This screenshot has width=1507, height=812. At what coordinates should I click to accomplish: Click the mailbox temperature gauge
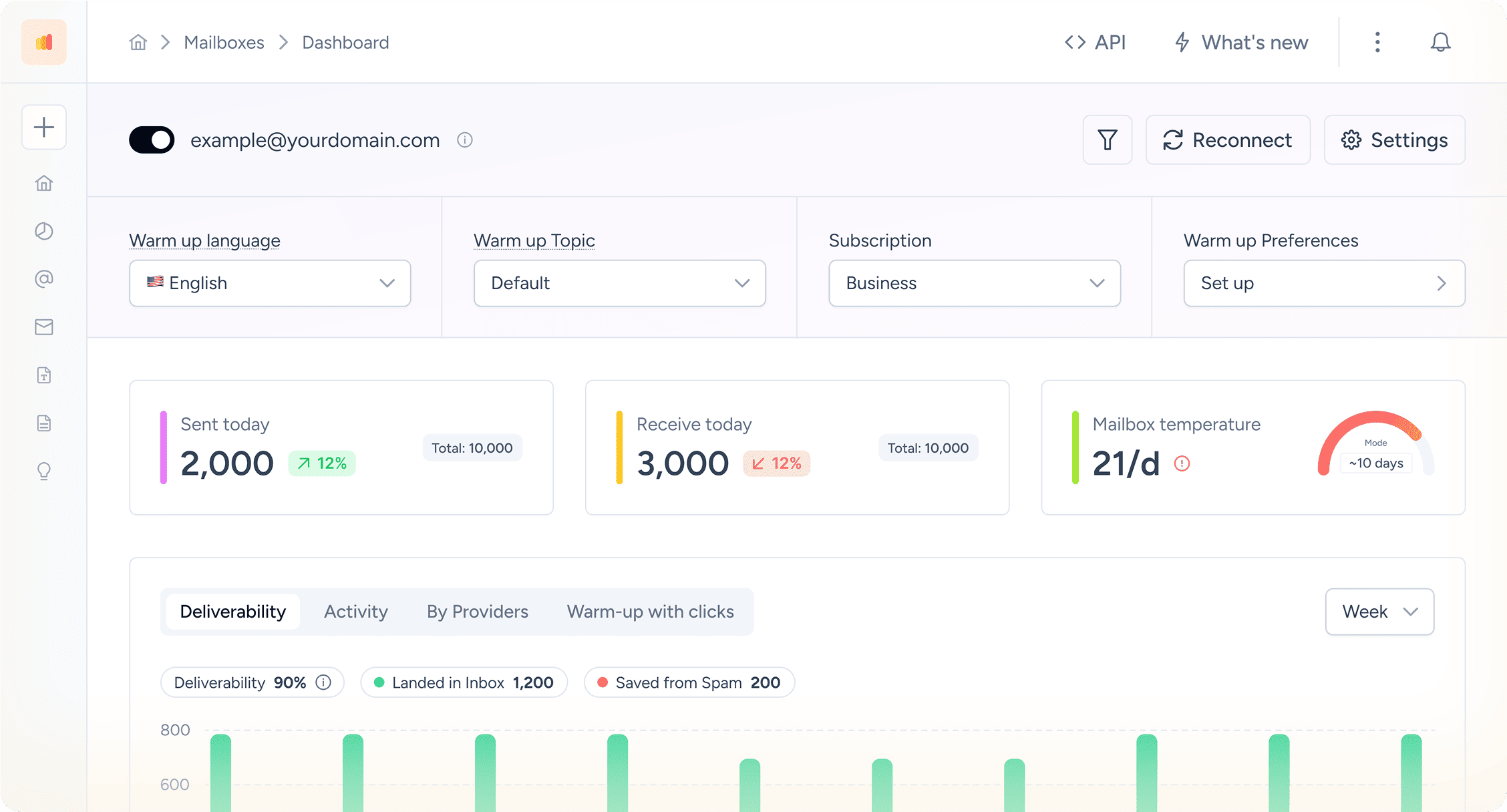(1376, 443)
